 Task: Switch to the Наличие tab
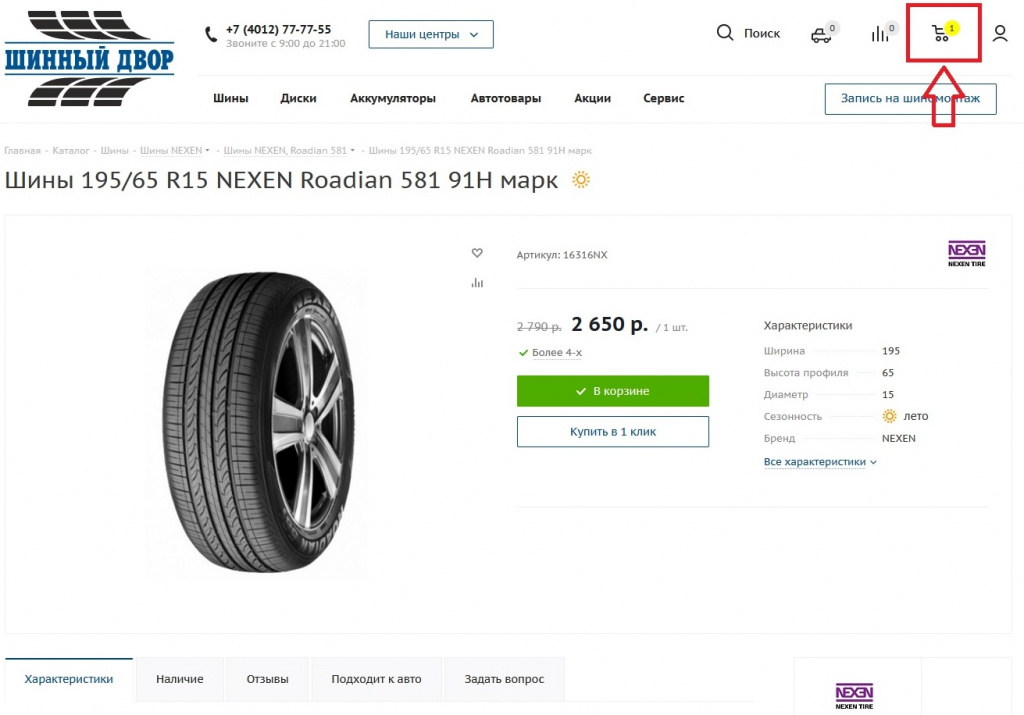180,679
